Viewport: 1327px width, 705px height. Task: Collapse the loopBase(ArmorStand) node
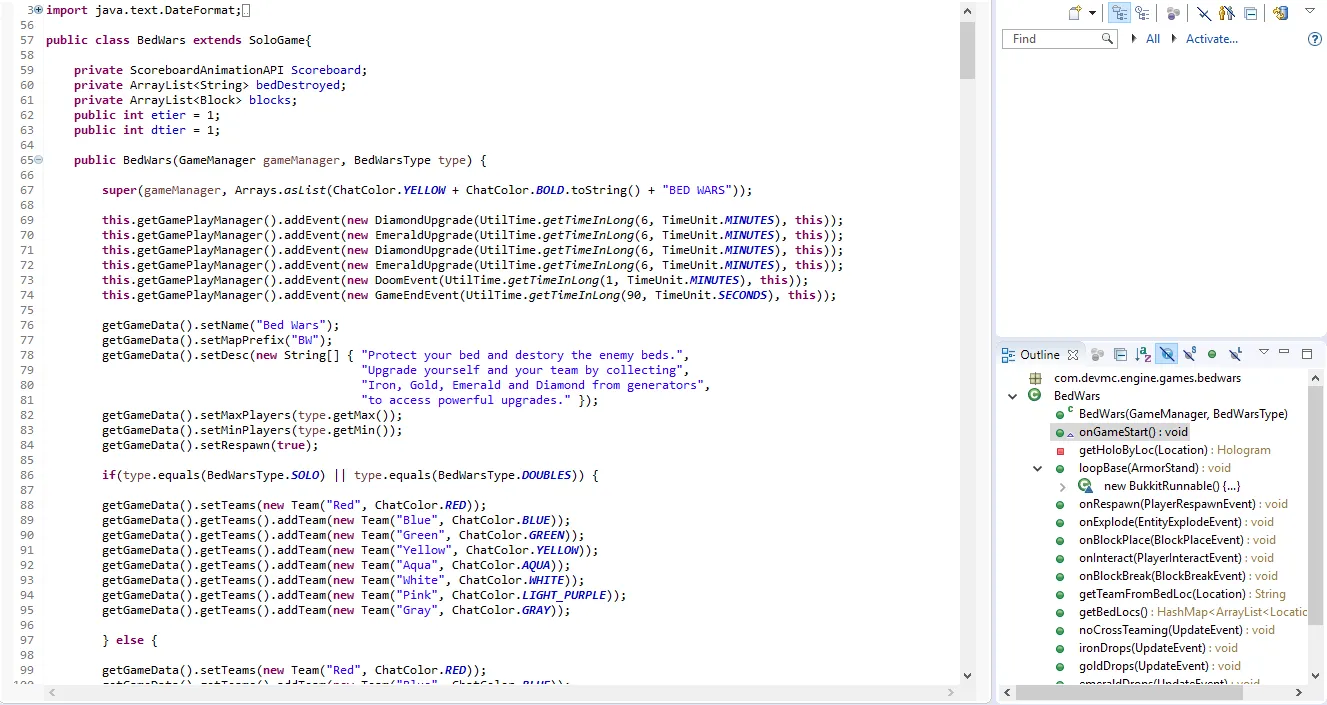1038,468
